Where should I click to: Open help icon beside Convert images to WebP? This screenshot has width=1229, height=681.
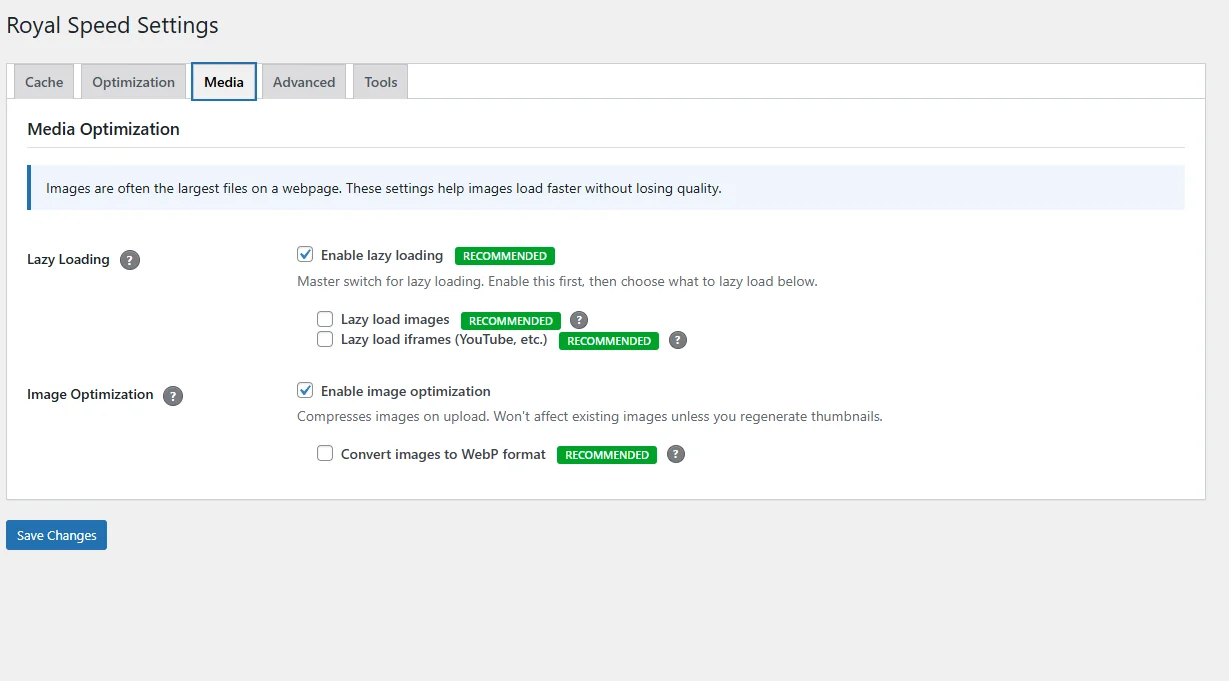pos(675,454)
